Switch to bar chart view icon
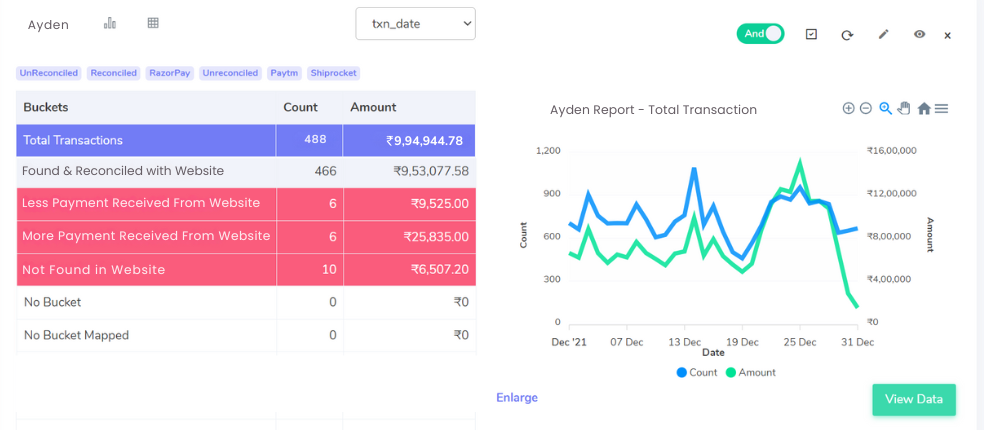984x438 pixels. pyautogui.click(x=110, y=23)
